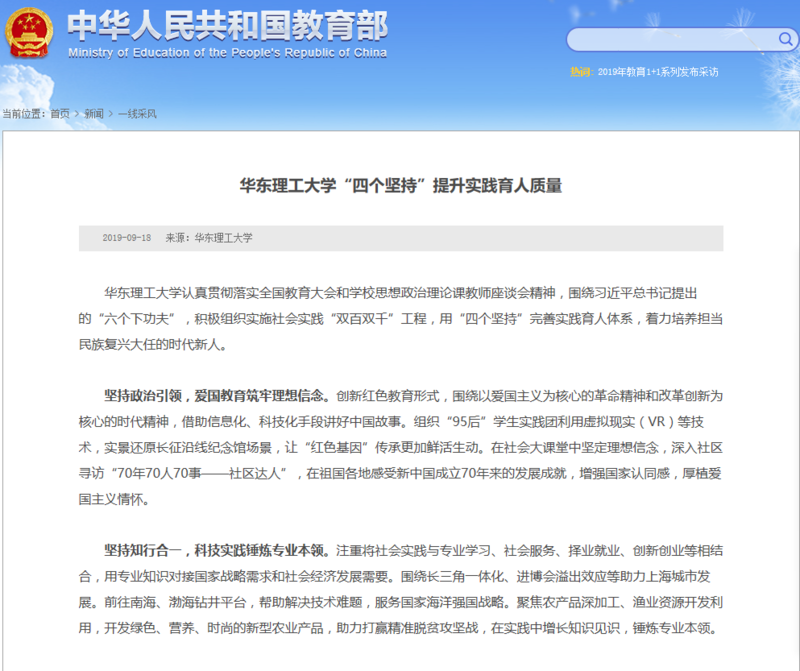Open hot topic link 2019年教育1+1系列发布采访
The width and height of the screenshot is (800, 671).
658,72
